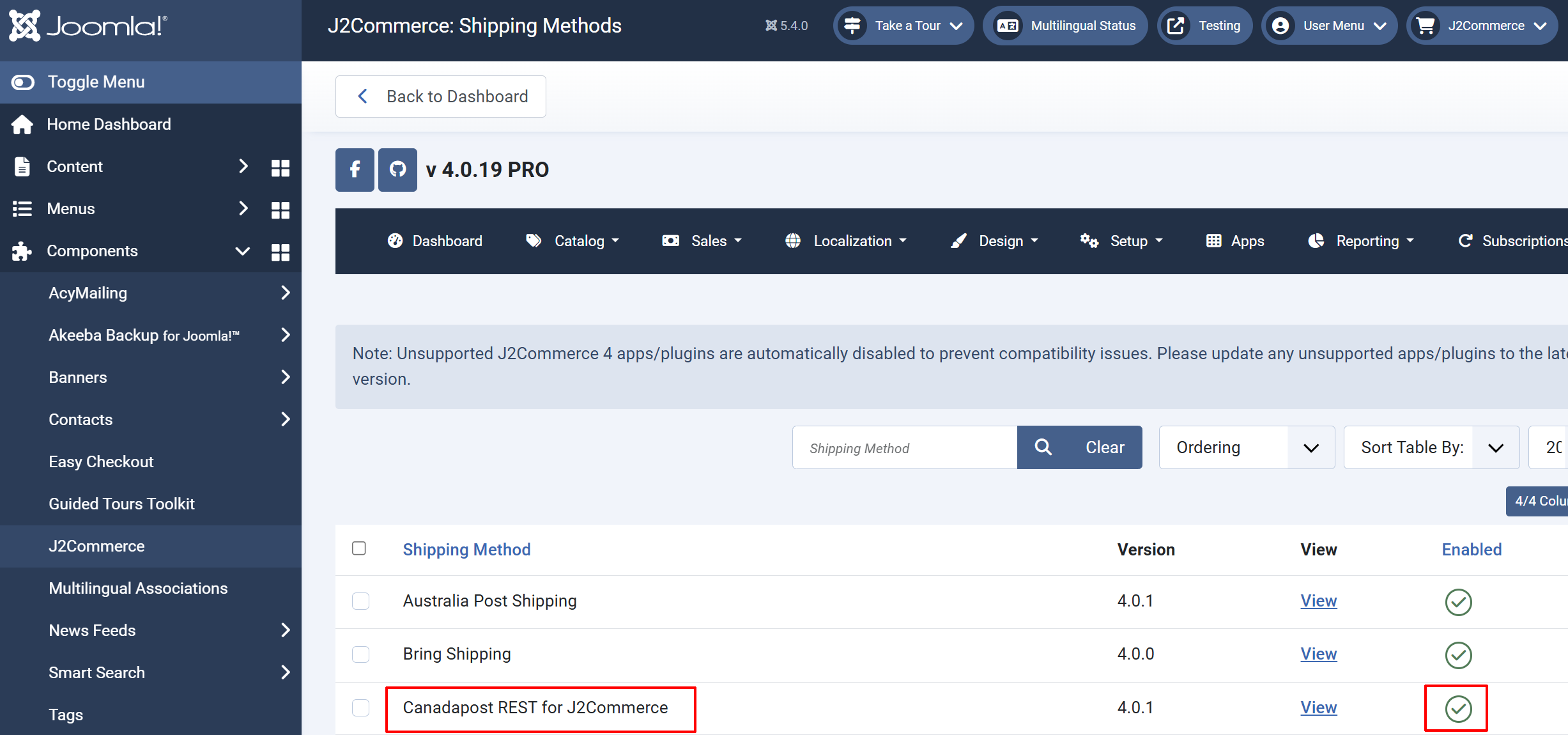Open the list limit selector
Viewport: 1568px width, 735px height.
pos(1549,447)
